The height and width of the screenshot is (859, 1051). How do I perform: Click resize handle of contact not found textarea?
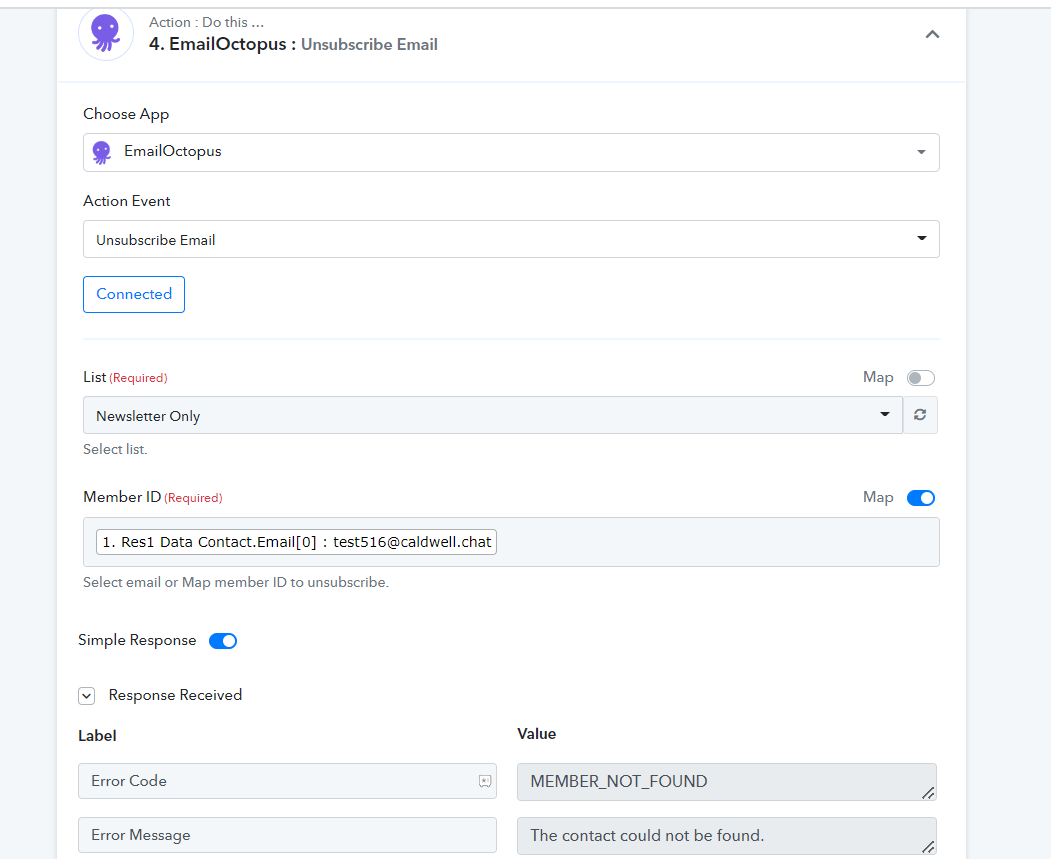(928, 848)
